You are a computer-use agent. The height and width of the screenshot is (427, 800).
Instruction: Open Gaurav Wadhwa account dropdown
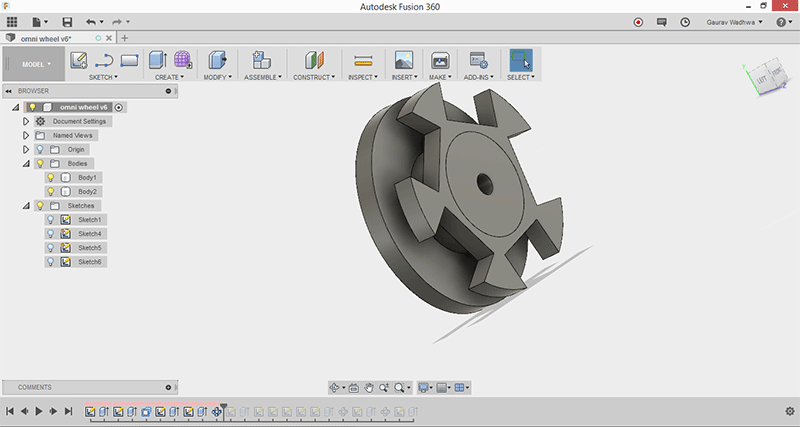tap(735, 22)
